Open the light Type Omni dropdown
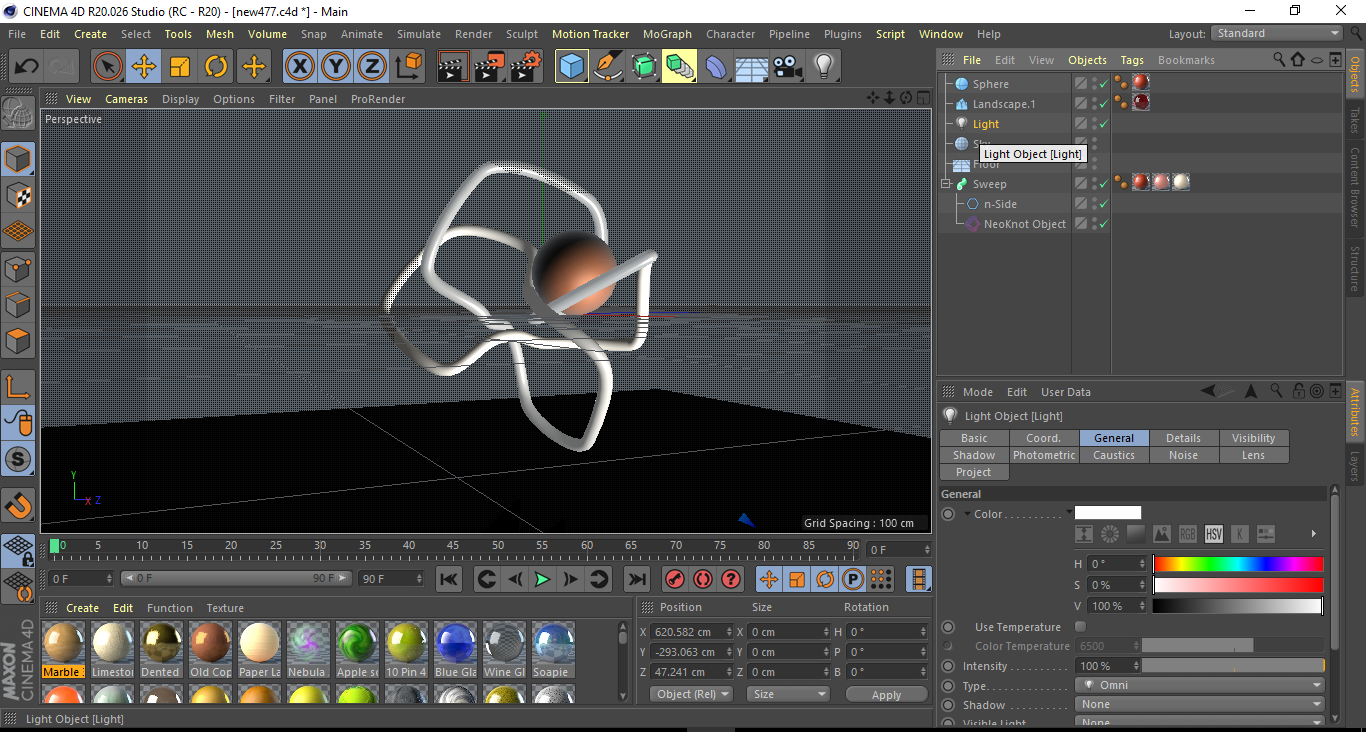The image size is (1366, 732). pos(1200,685)
